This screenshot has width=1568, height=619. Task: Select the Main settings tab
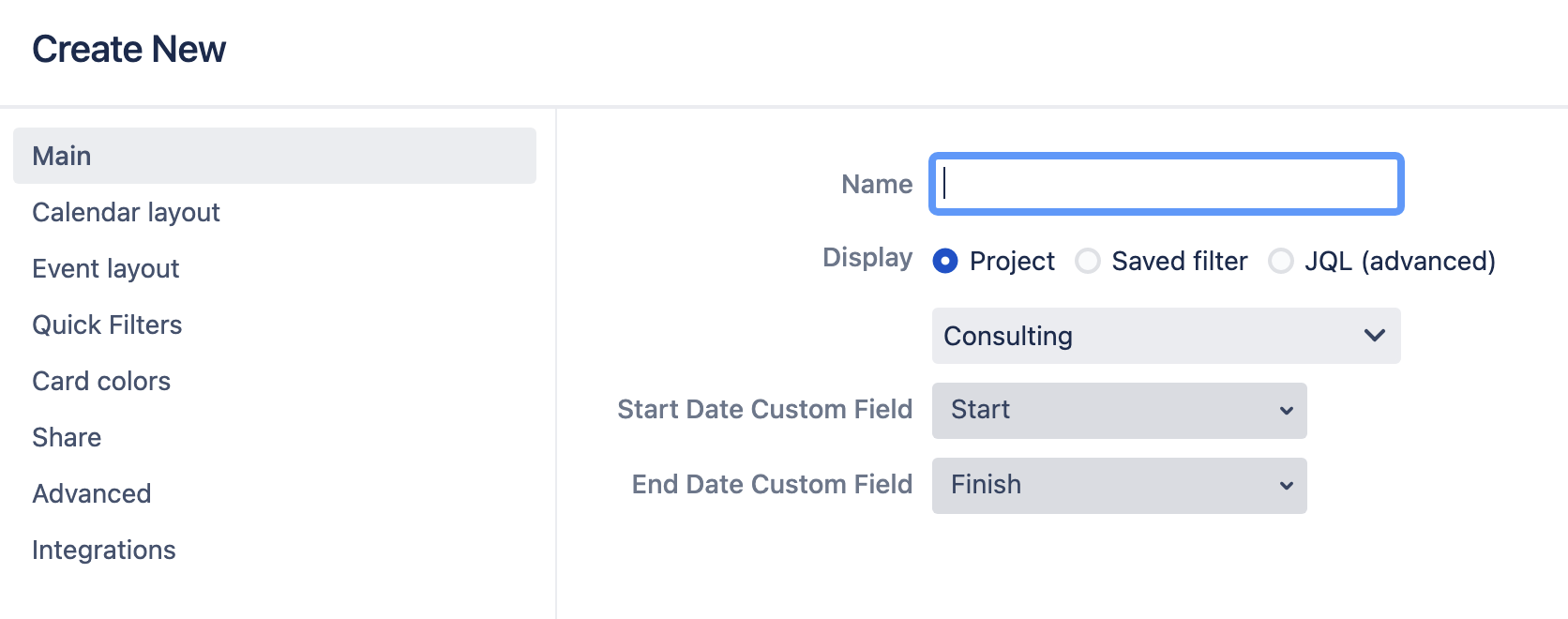click(274, 156)
